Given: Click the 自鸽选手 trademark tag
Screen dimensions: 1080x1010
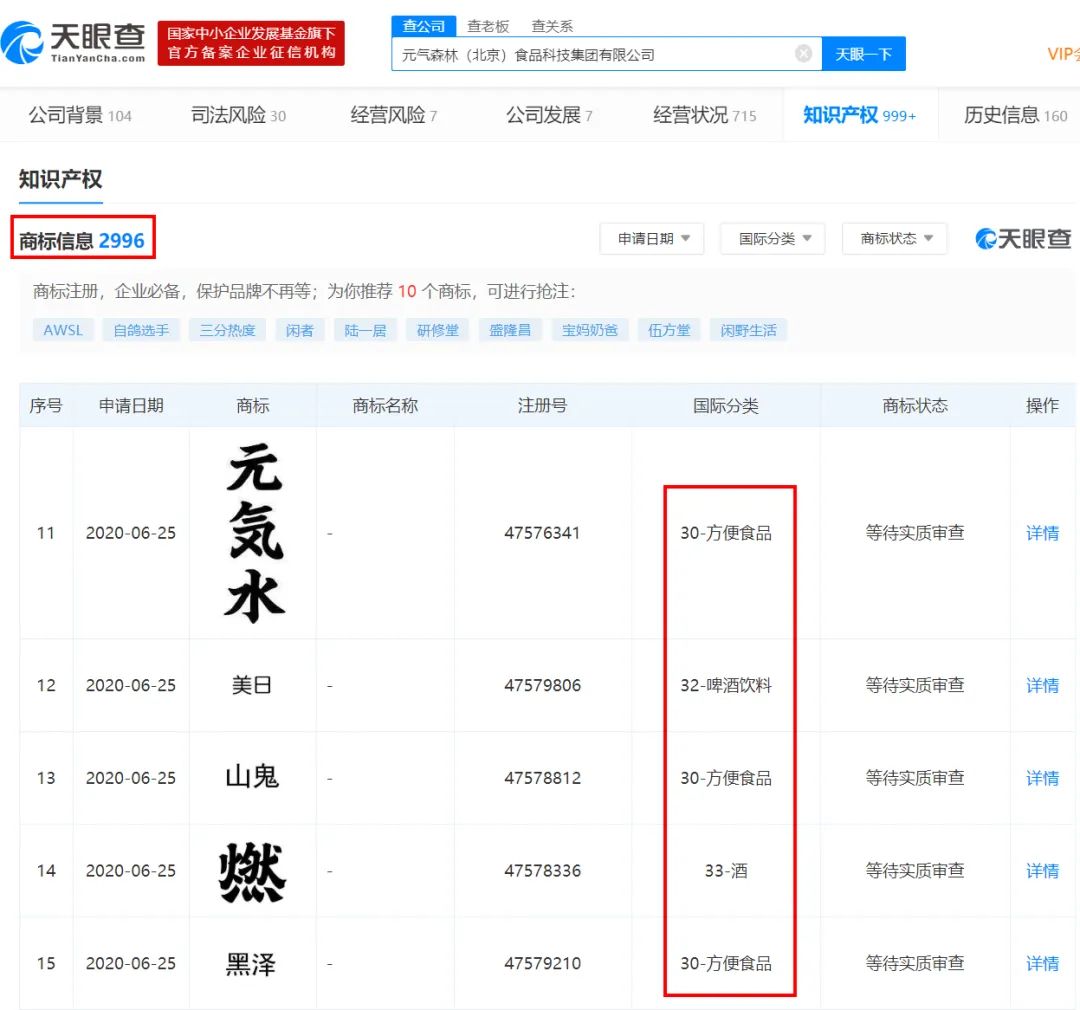Looking at the screenshot, I should point(141,330).
